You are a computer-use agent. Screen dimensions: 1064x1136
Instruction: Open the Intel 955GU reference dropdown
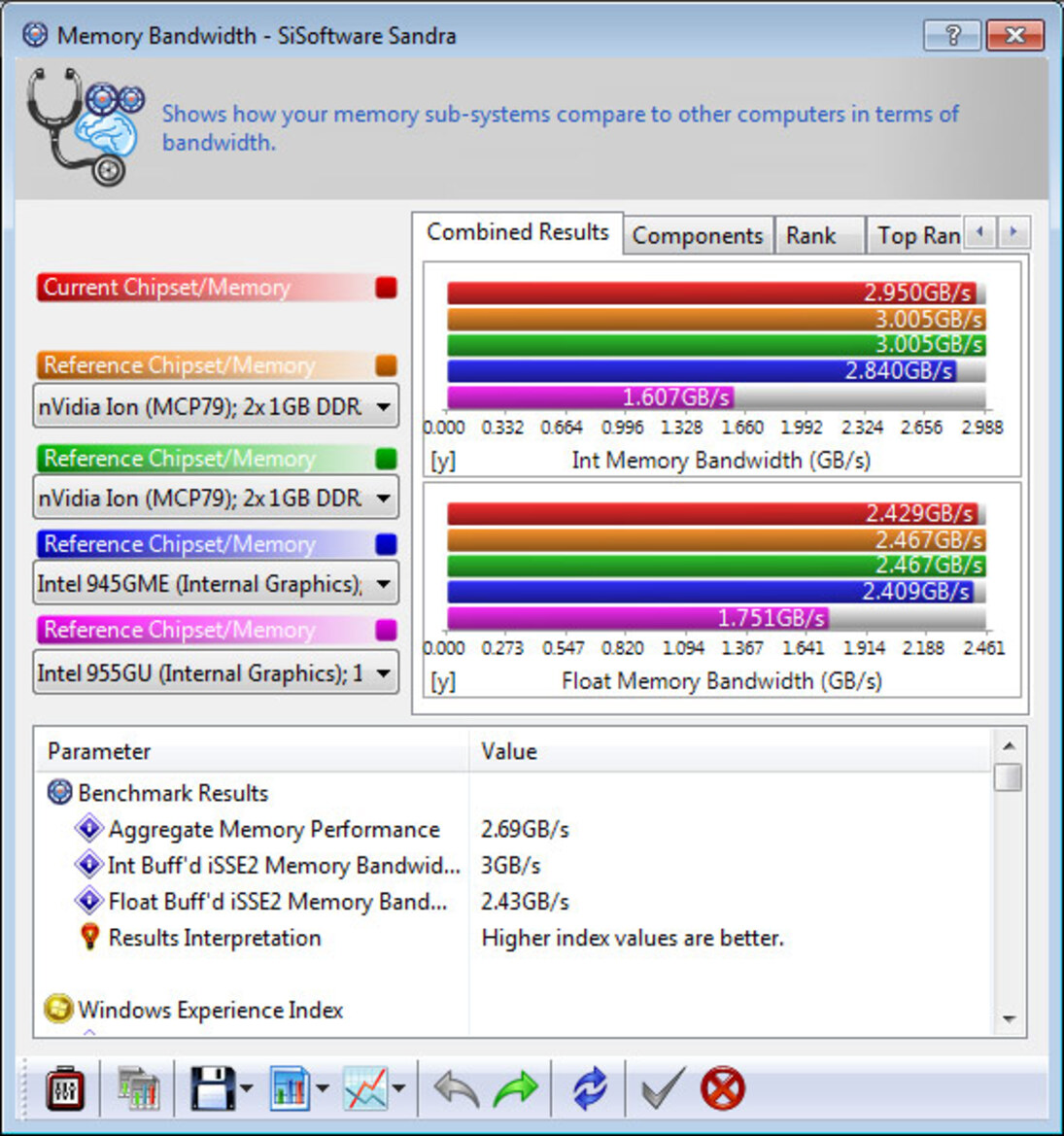[x=216, y=673]
